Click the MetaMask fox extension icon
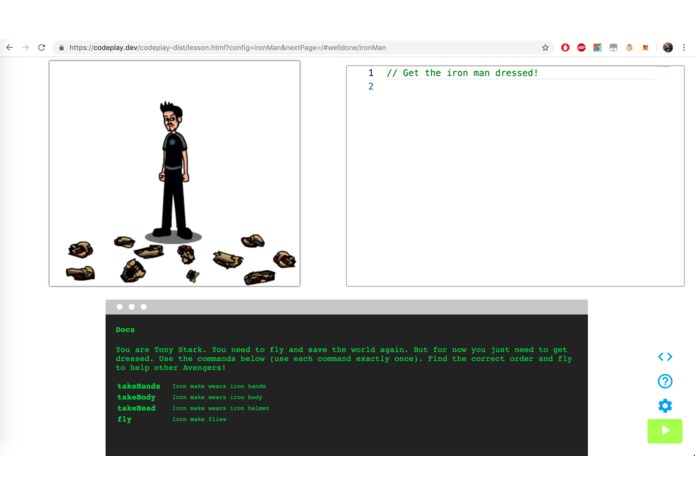 click(645, 47)
